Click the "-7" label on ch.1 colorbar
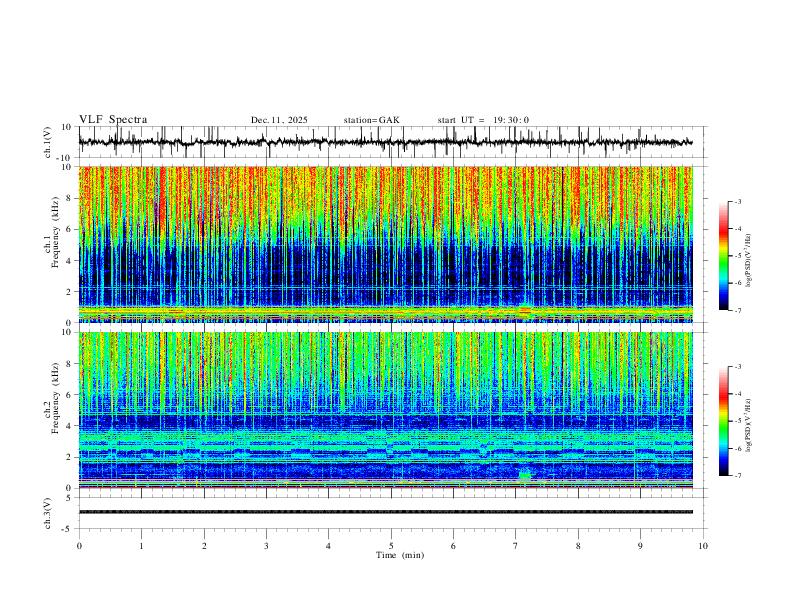The height and width of the screenshot is (612, 792). point(738,310)
